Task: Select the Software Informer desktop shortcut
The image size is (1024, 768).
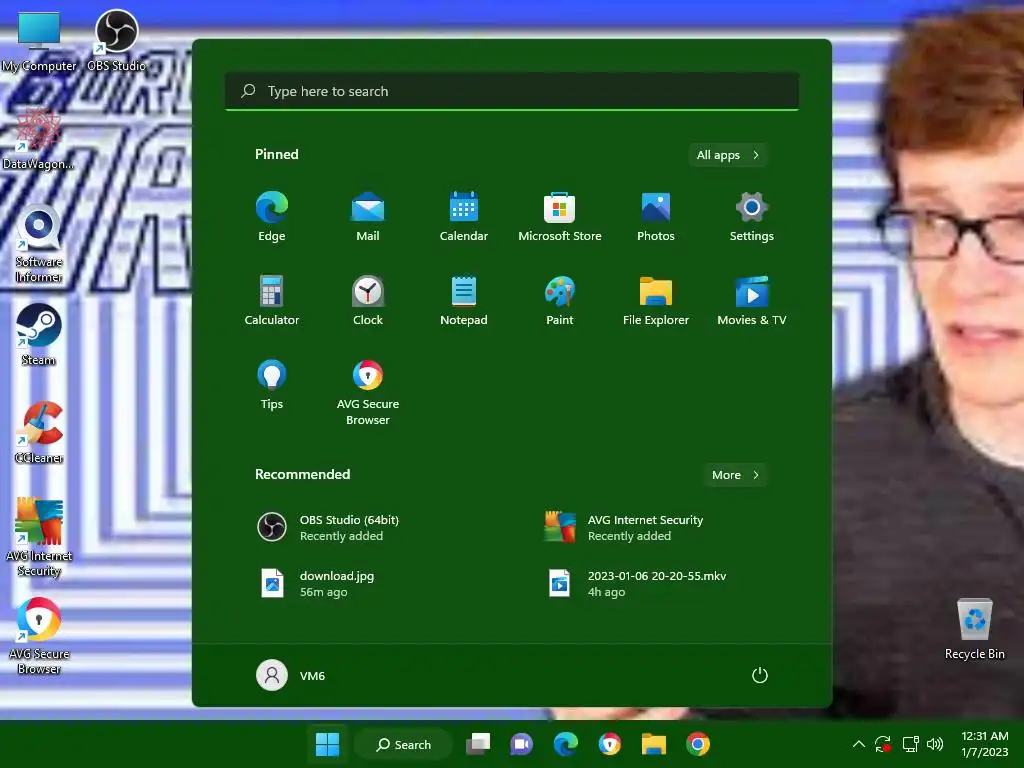Action: [x=39, y=245]
